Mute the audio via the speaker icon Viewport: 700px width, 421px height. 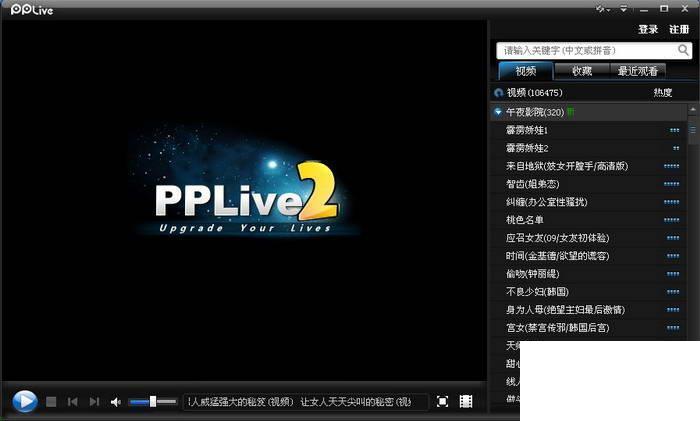coord(116,402)
